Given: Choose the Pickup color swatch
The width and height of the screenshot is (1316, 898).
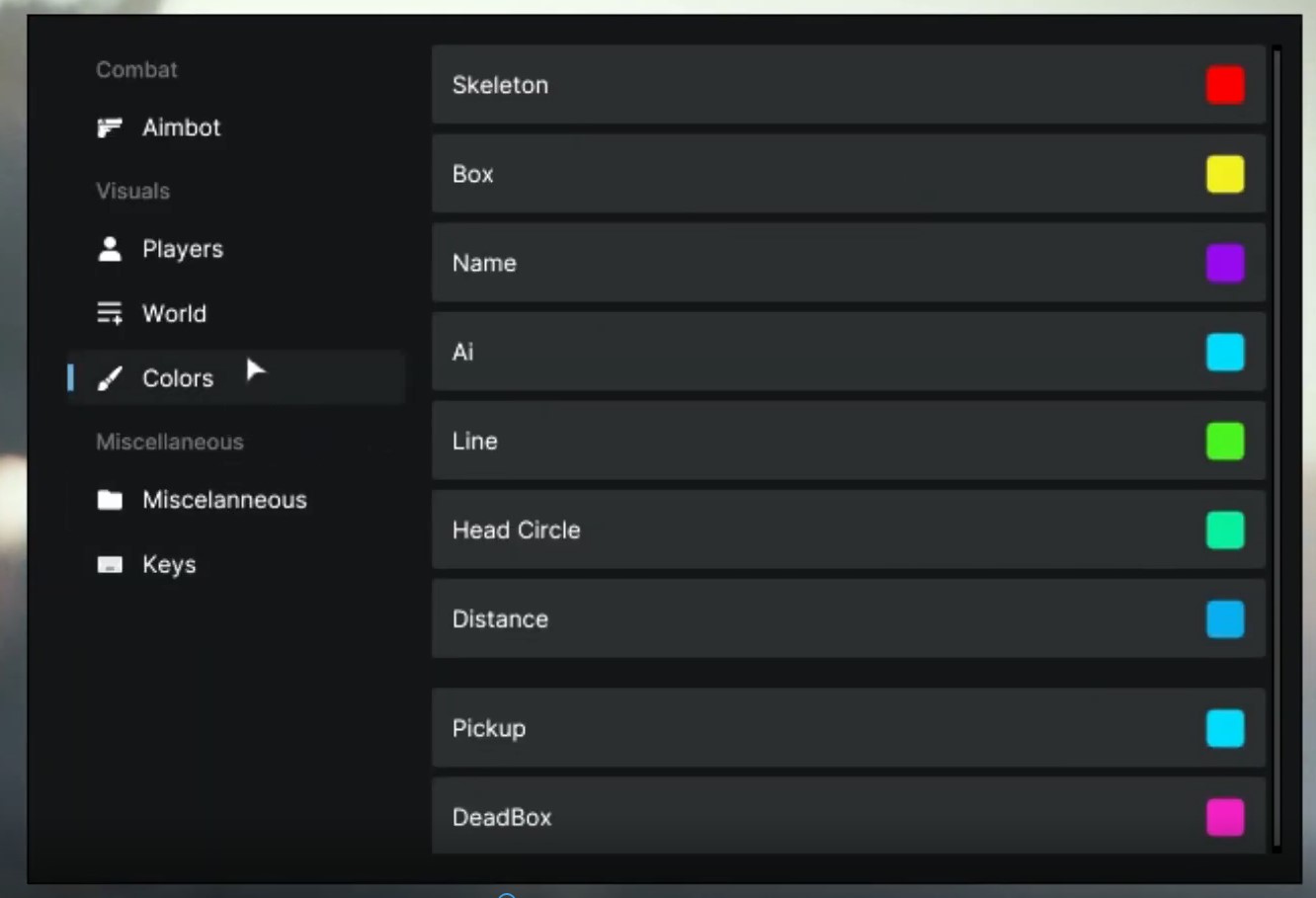Looking at the screenshot, I should (1225, 728).
